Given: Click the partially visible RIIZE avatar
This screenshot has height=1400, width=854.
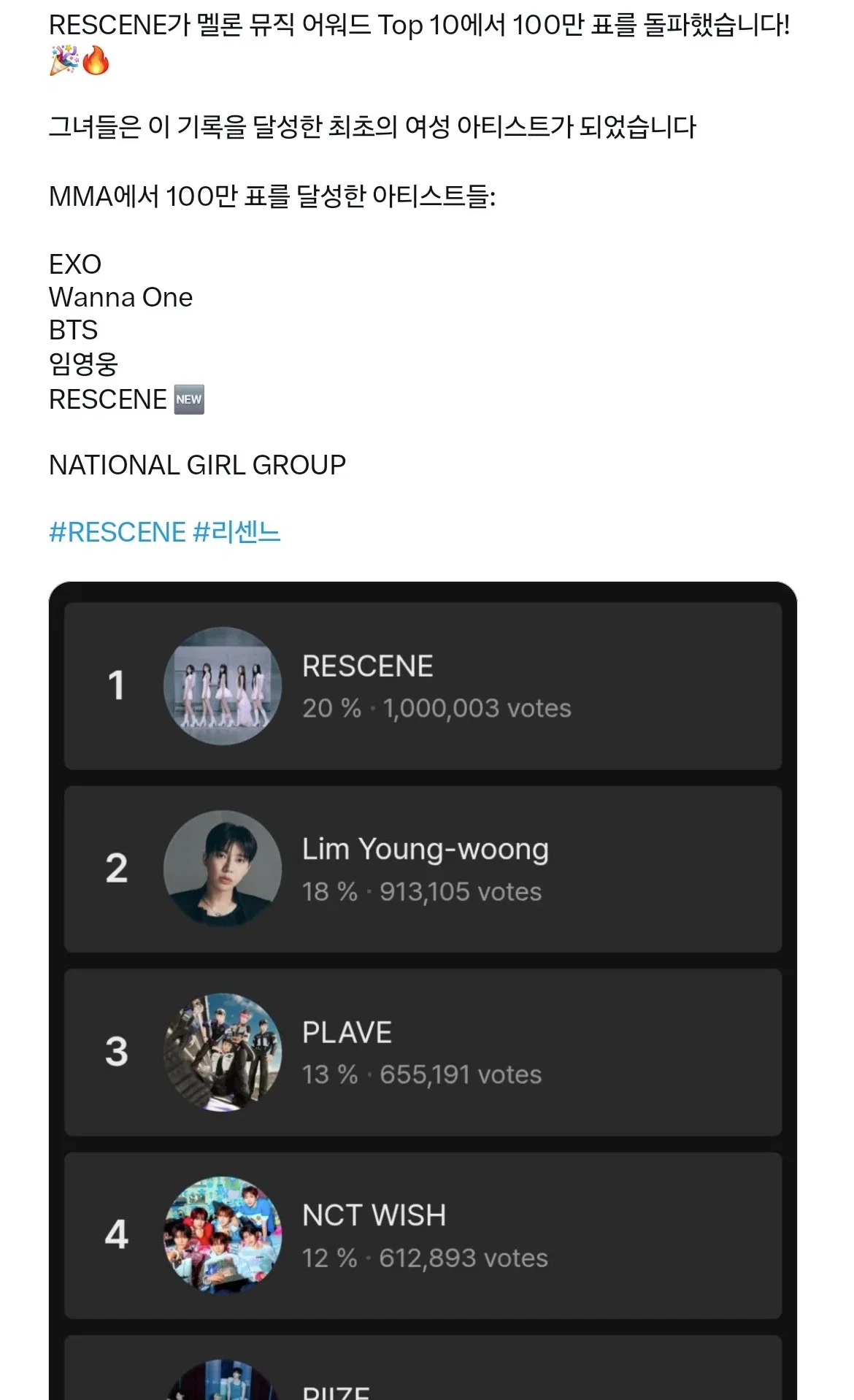Looking at the screenshot, I should [x=223, y=1380].
